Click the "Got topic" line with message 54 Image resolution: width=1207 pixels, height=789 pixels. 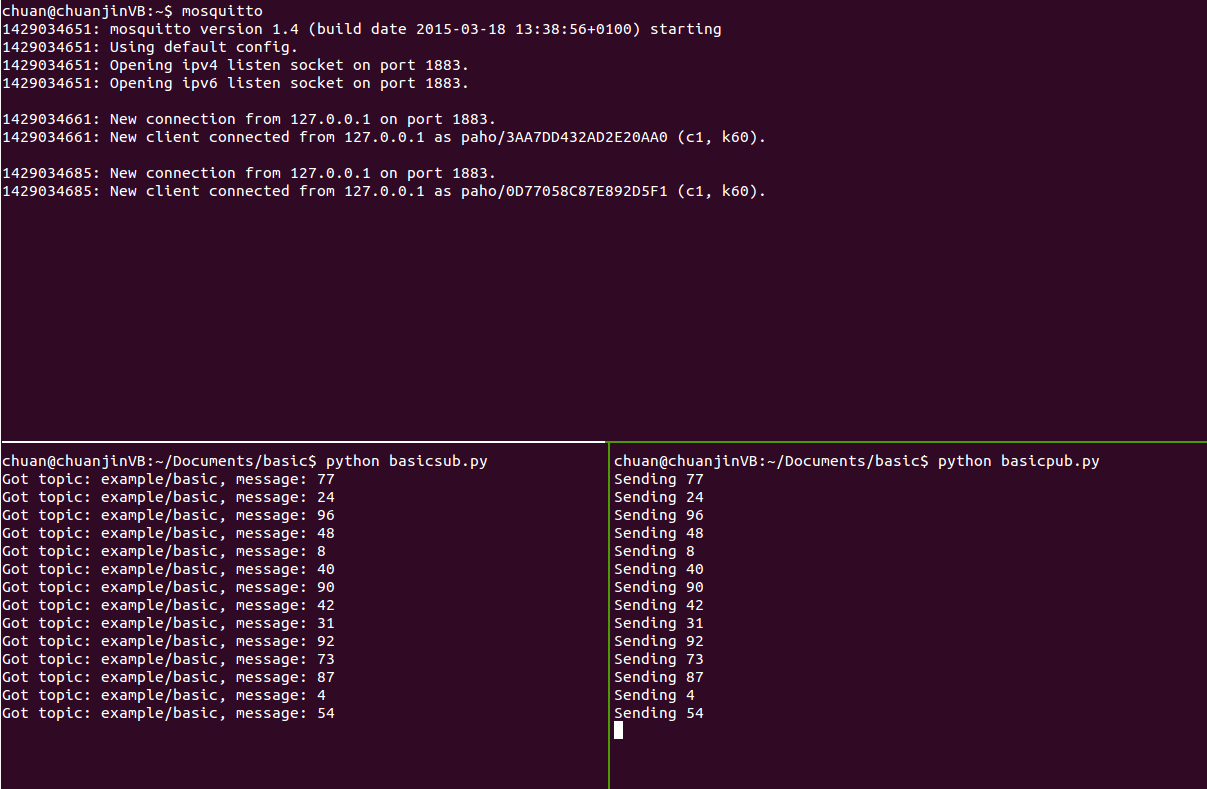coord(168,713)
